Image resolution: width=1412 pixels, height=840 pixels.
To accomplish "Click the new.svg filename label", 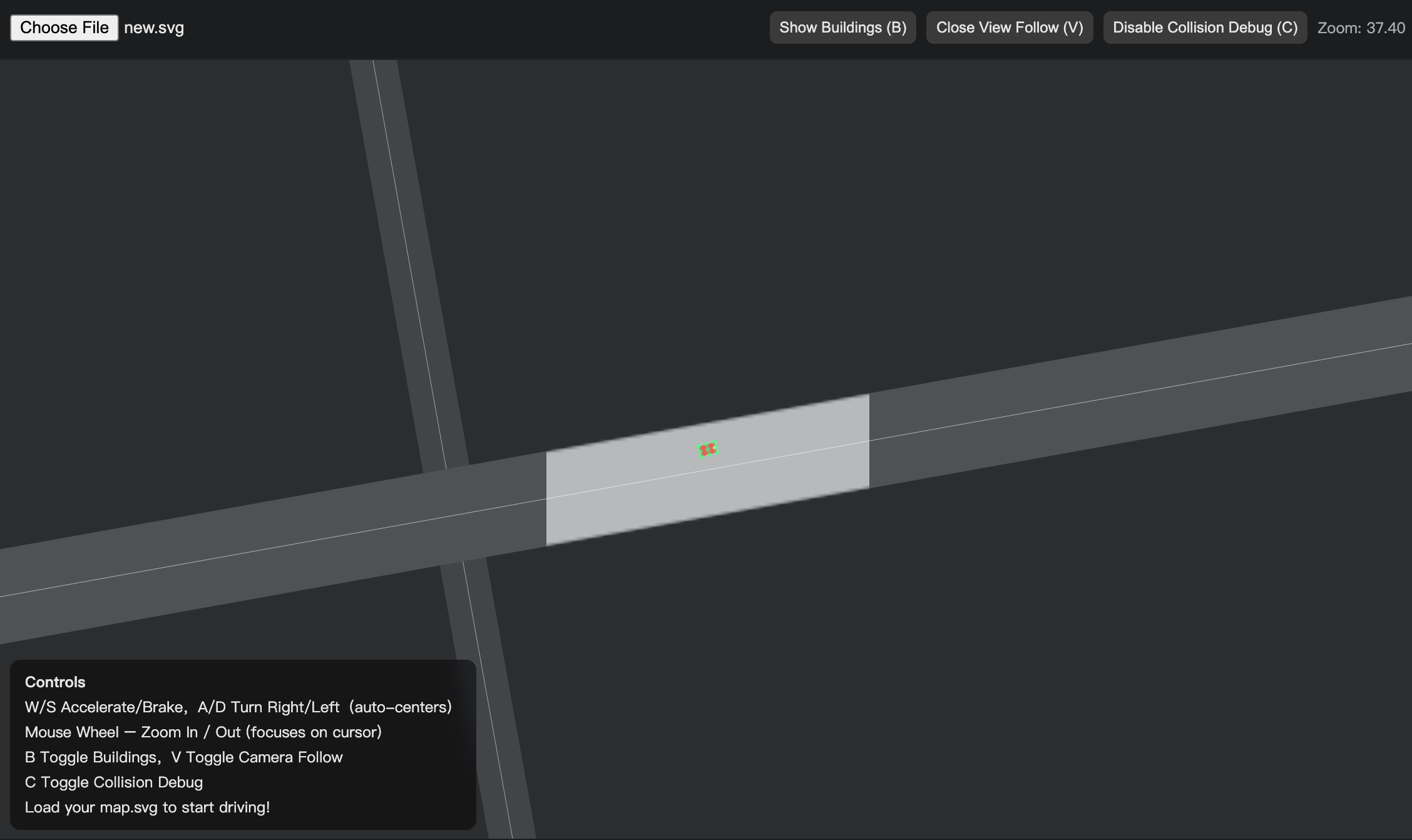I will pos(154,28).
